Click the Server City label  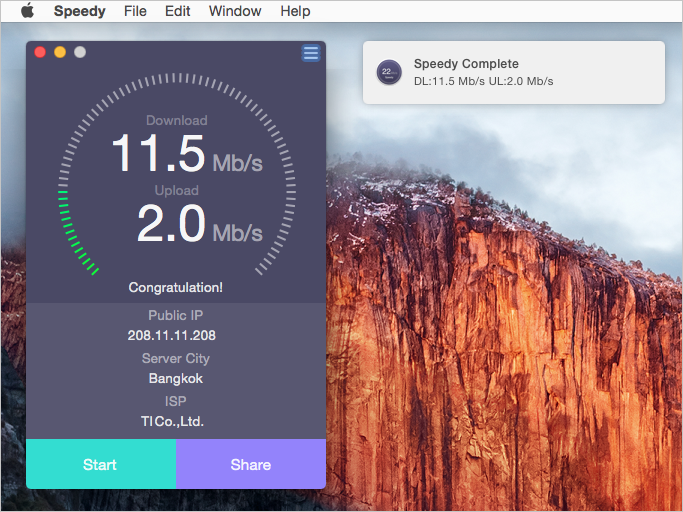176,358
